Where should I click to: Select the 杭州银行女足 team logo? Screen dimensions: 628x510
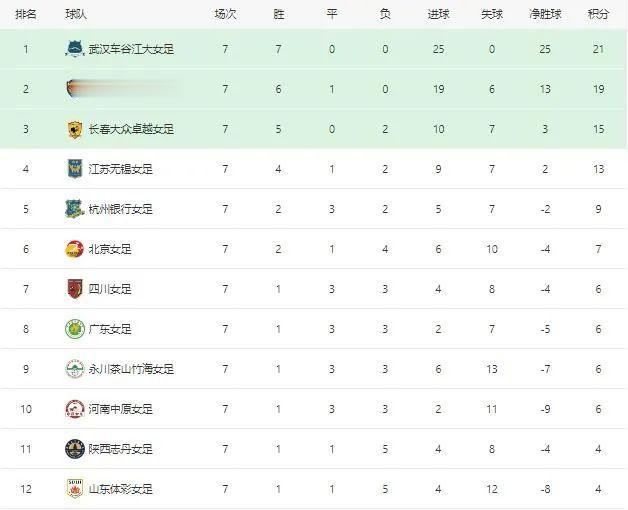(x=75, y=209)
